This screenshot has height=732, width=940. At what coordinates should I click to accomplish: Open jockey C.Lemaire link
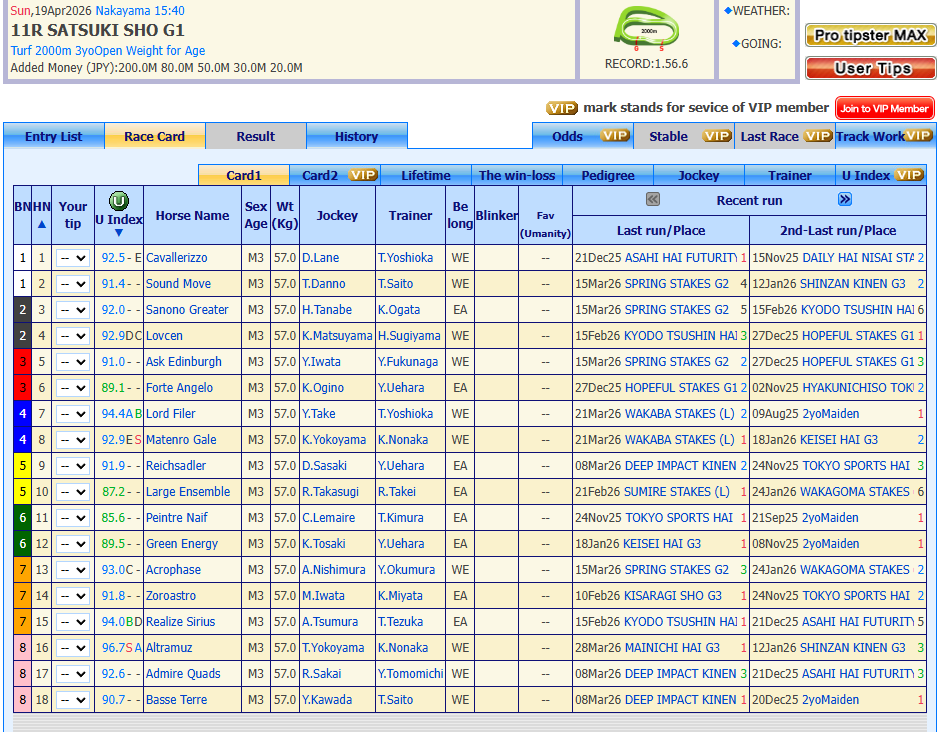[x=329, y=517]
